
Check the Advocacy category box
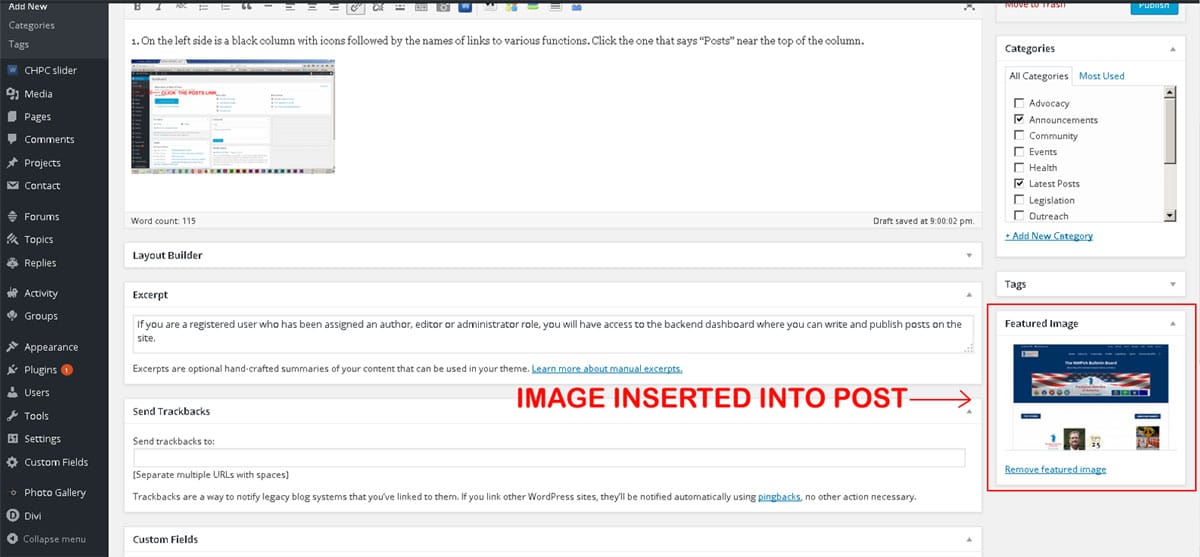[1019, 103]
